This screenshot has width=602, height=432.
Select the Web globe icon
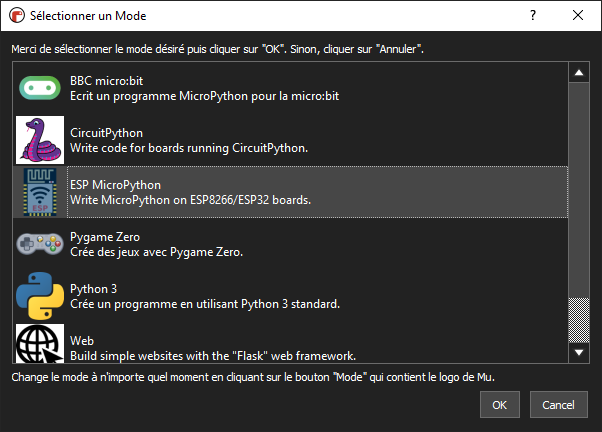[x=40, y=343]
